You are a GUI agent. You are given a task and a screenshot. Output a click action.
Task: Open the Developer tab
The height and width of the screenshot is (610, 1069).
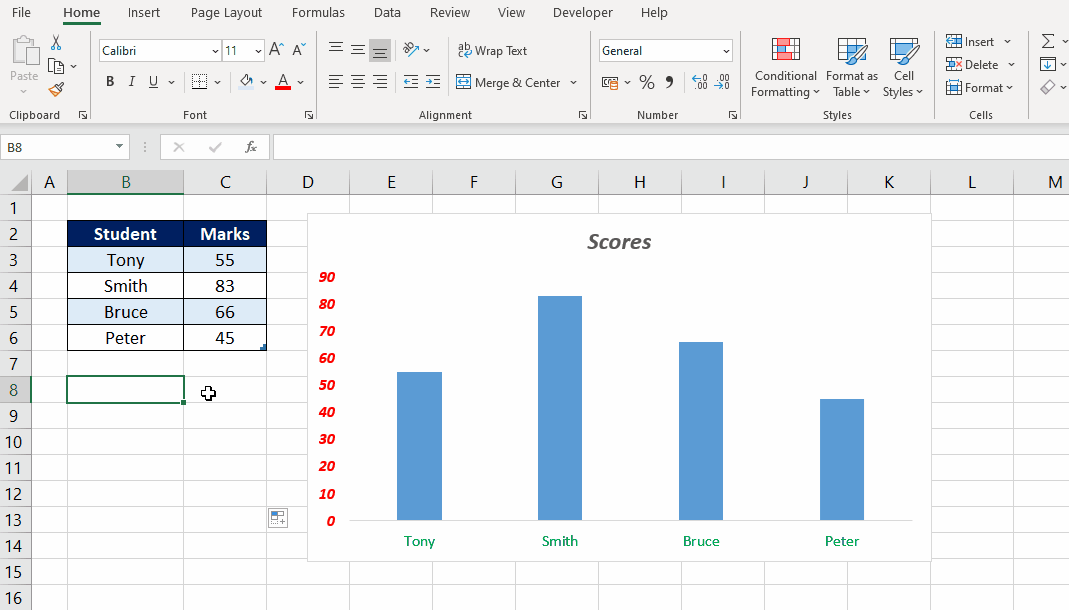582,13
